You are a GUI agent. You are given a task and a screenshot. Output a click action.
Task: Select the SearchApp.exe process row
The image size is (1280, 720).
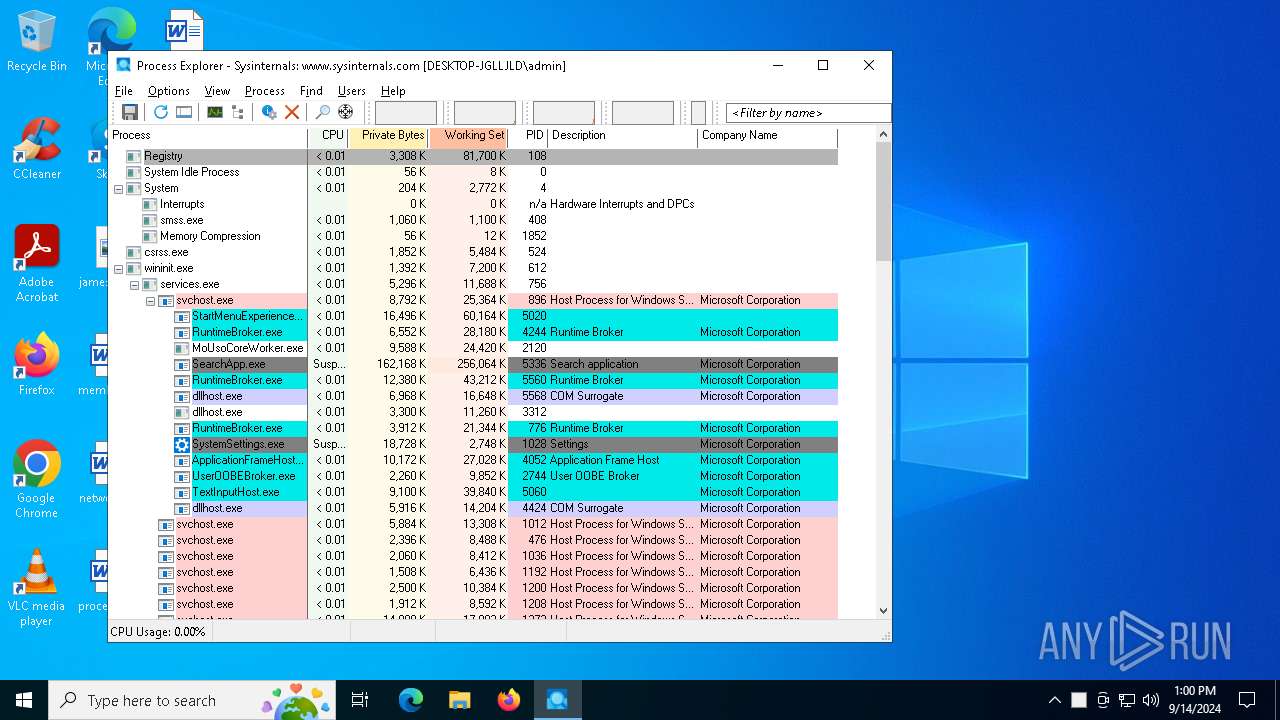pos(473,364)
